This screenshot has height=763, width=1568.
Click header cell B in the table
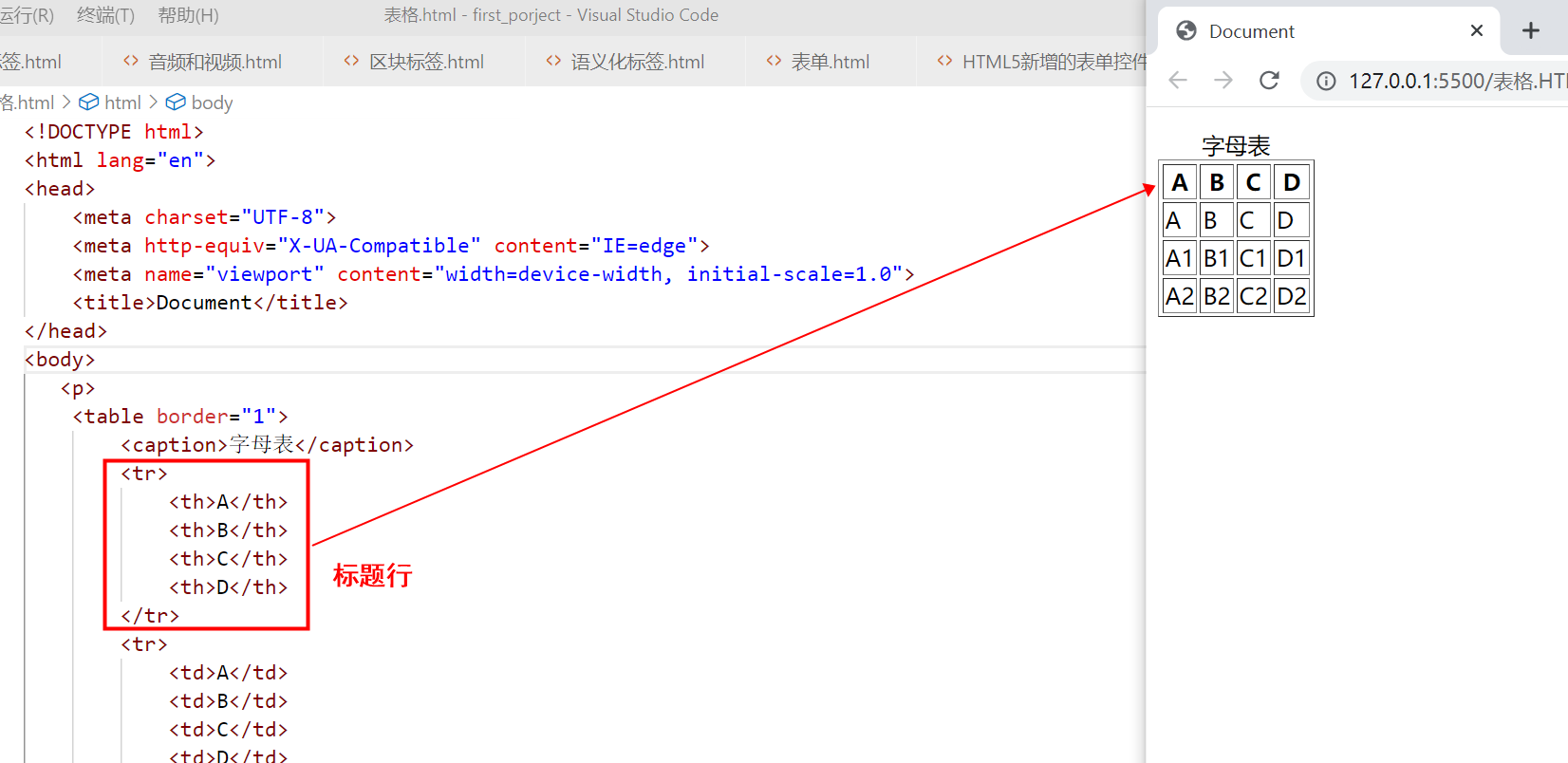point(1217,182)
